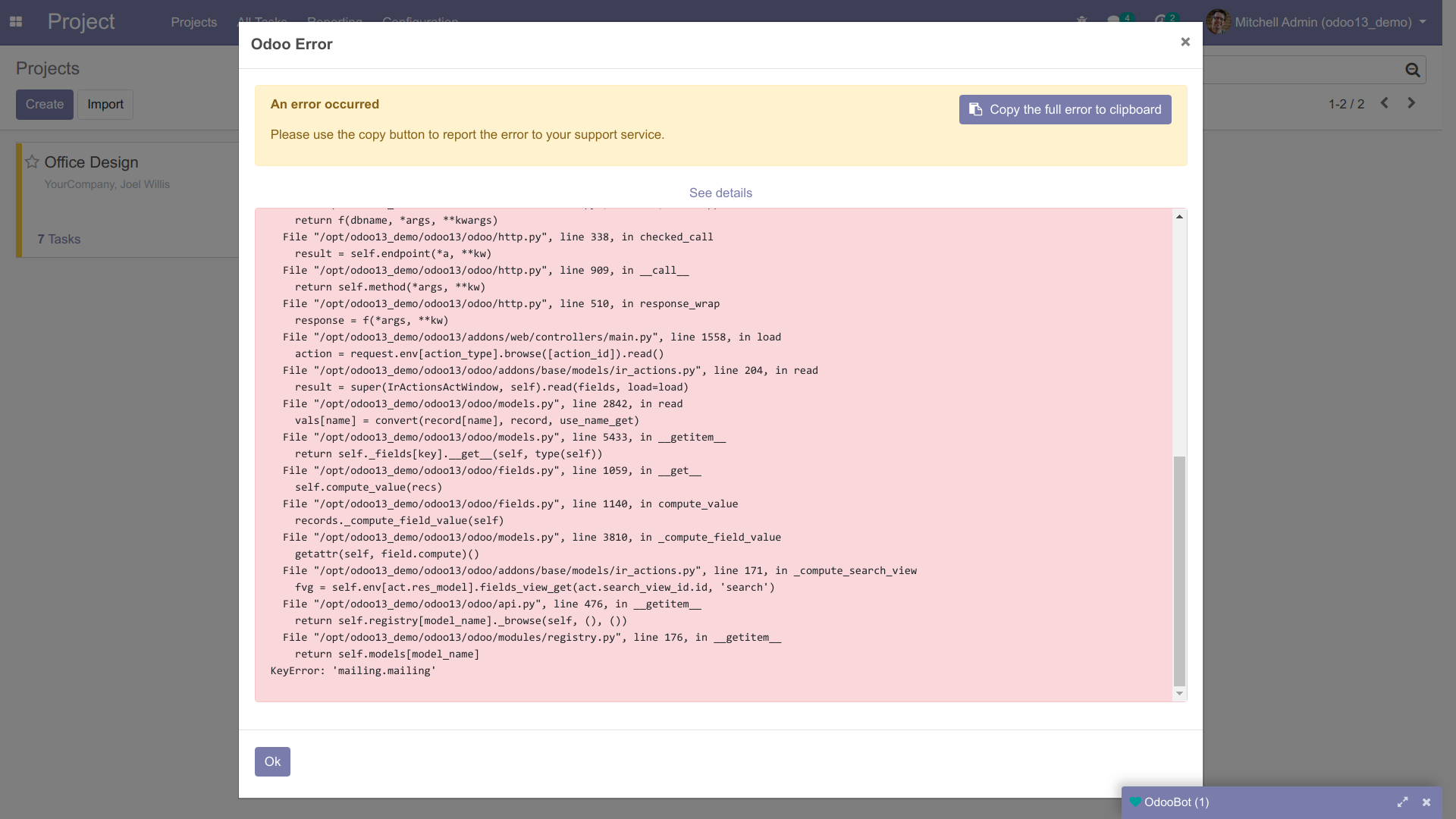Copy the full error to clipboard

[1065, 109]
